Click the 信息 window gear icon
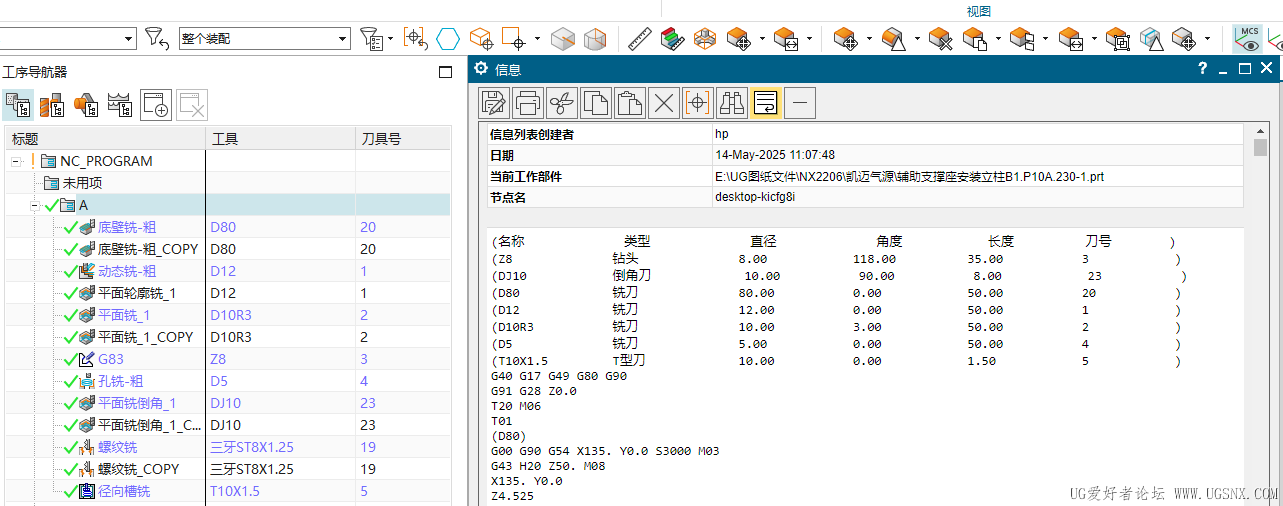This screenshot has height=506, width=1283. pos(481,69)
